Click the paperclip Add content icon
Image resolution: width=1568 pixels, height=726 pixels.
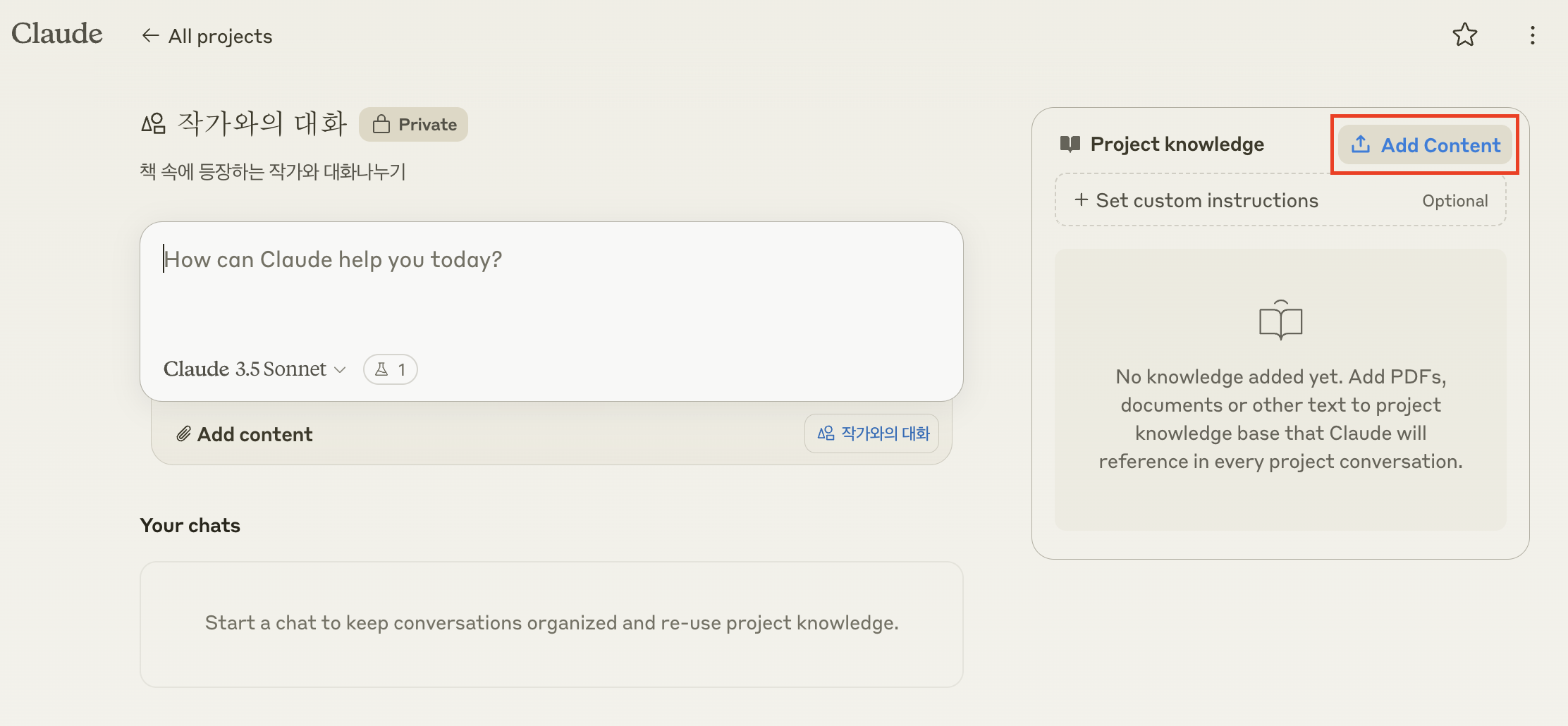coord(183,434)
